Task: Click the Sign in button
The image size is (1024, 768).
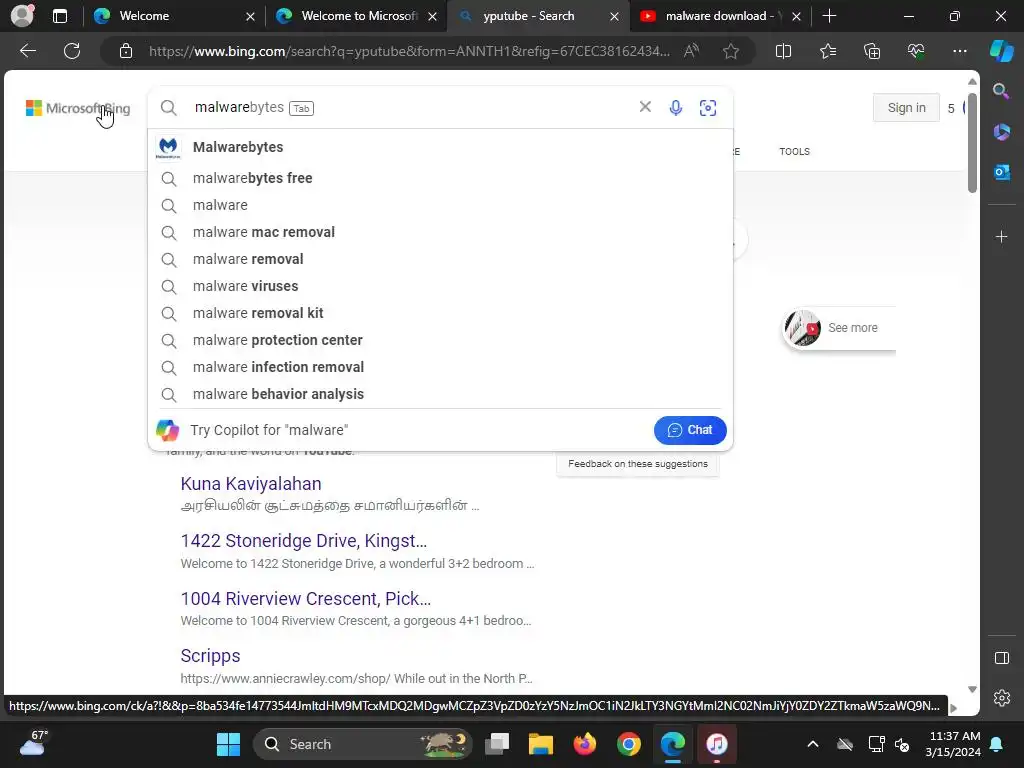Action: (906, 108)
